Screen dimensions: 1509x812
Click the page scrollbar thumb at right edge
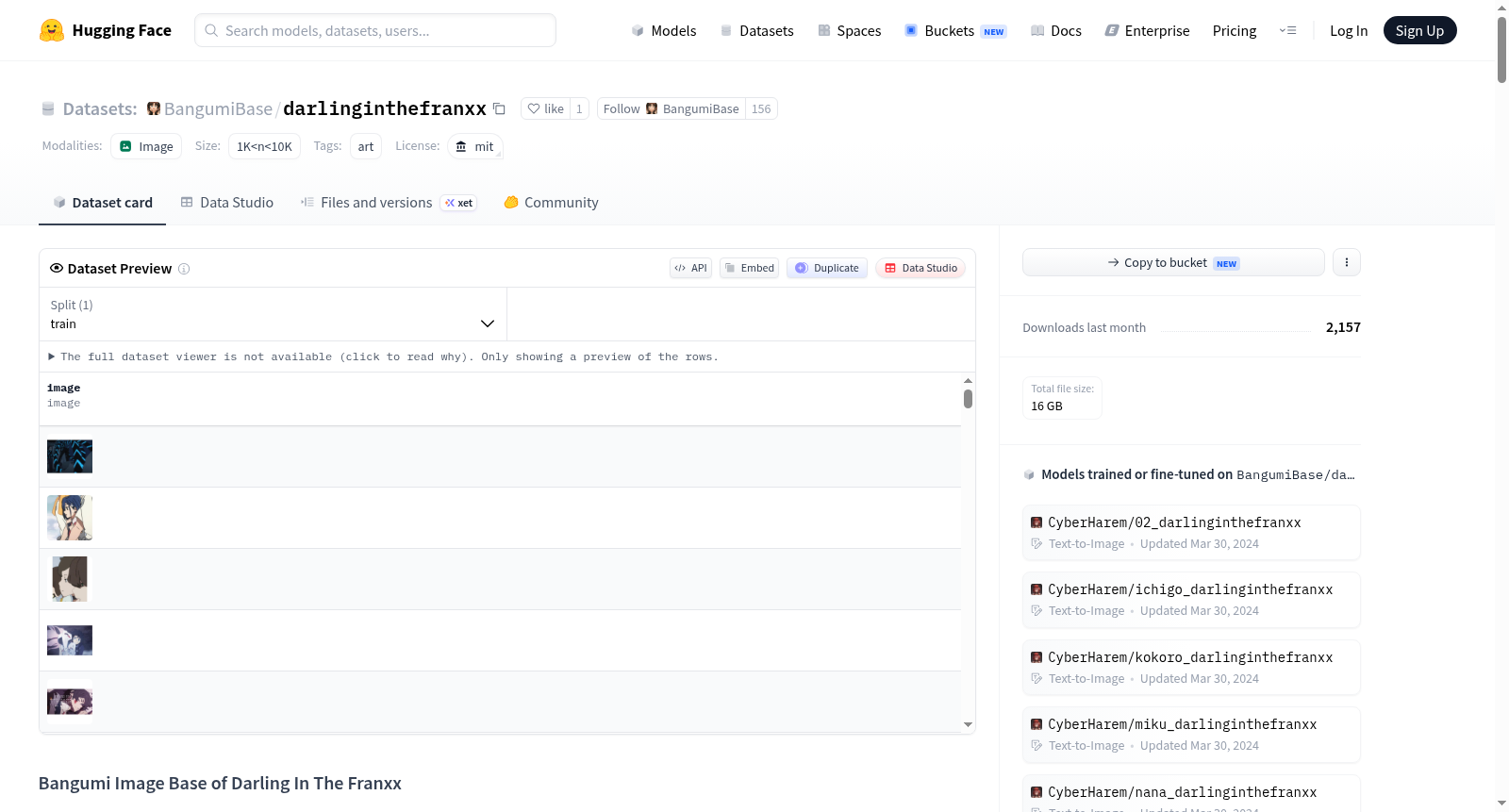(1501, 49)
